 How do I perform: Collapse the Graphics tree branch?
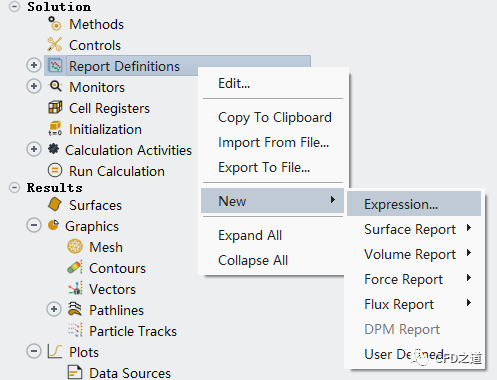(34, 225)
